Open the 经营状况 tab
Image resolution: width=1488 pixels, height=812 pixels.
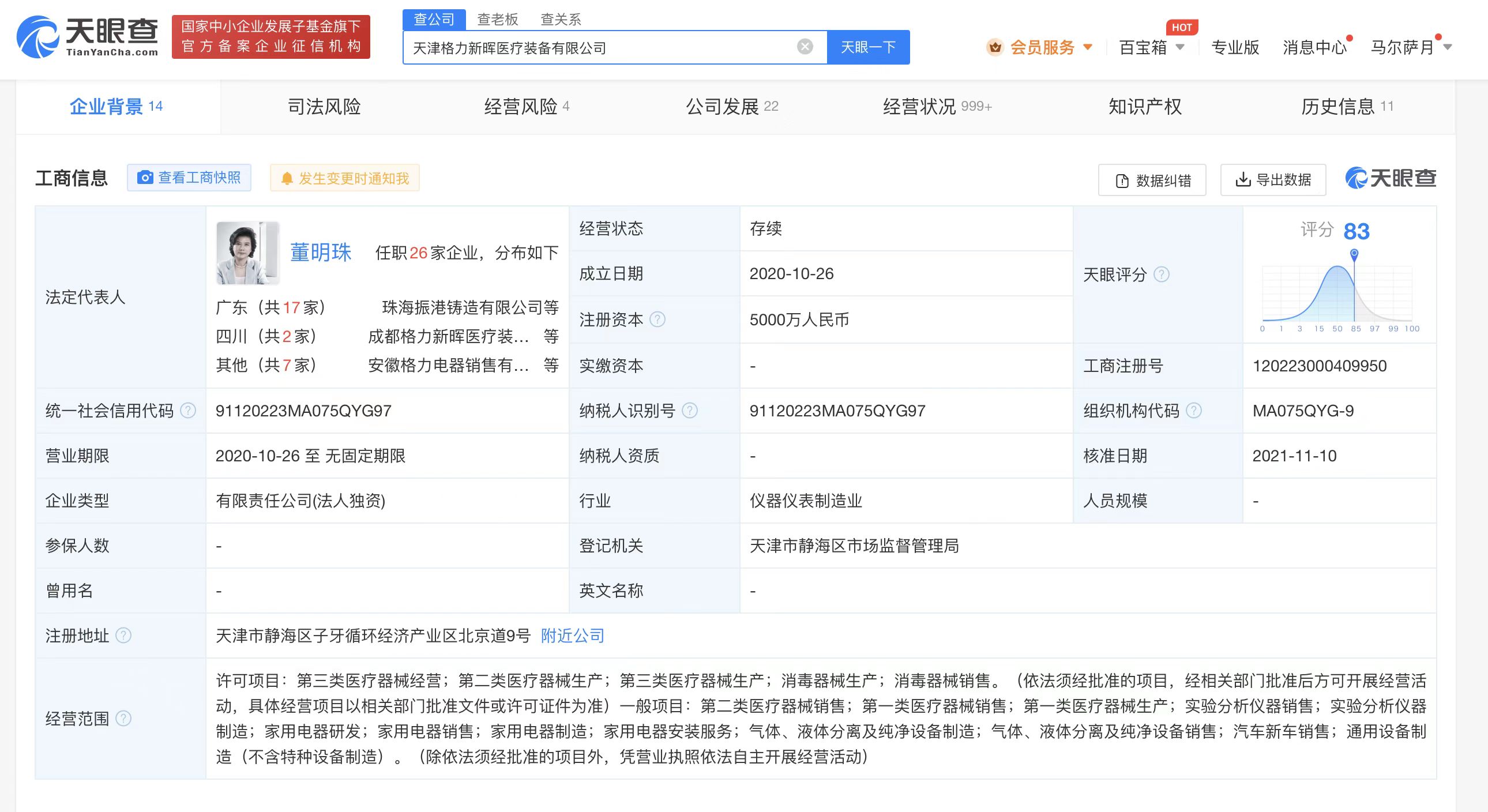(x=937, y=107)
